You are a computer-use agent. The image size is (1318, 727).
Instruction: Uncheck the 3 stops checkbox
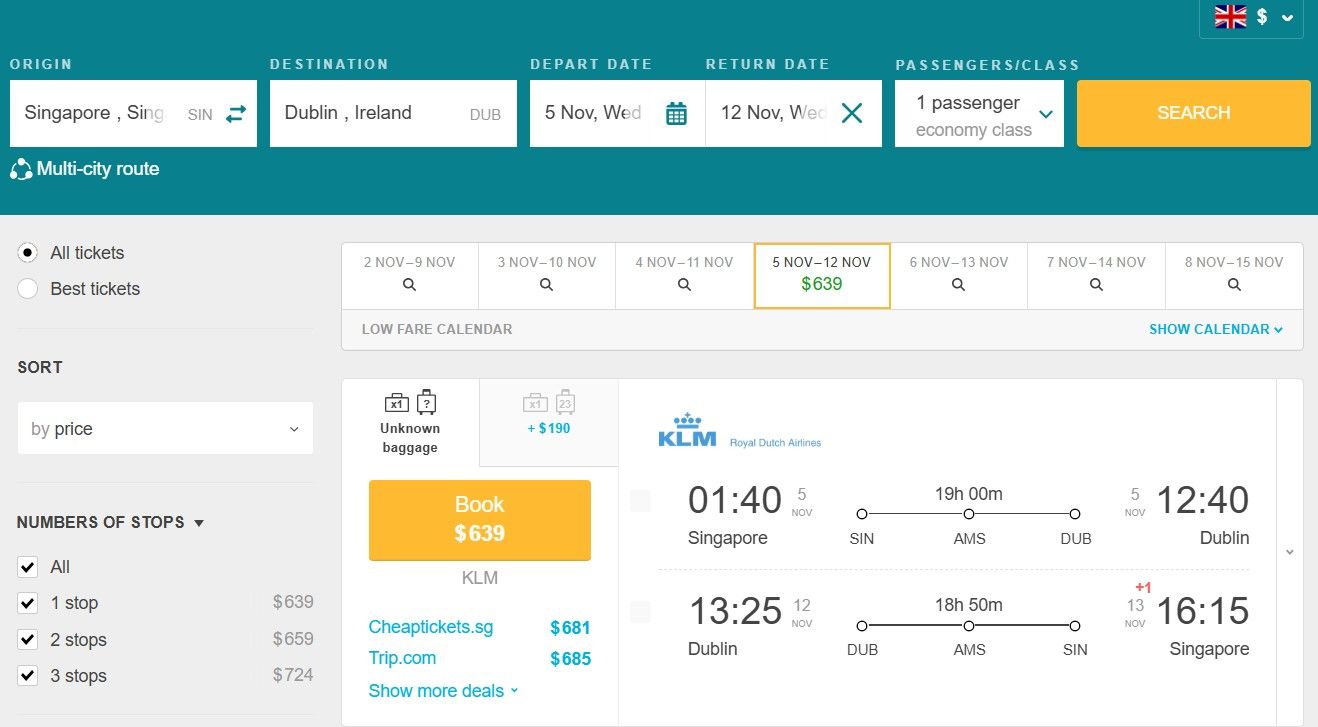pyautogui.click(x=28, y=676)
